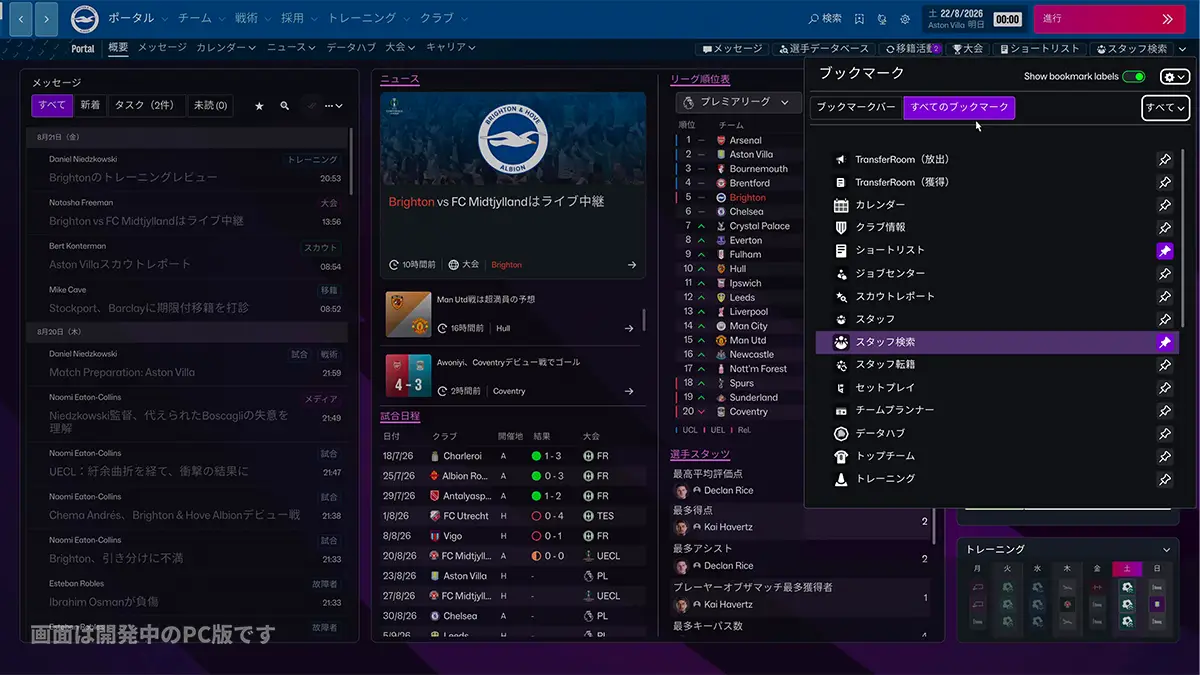This screenshot has width=1200, height=675.
Task: Go forward with the right arrow button
Action: (x=46, y=19)
